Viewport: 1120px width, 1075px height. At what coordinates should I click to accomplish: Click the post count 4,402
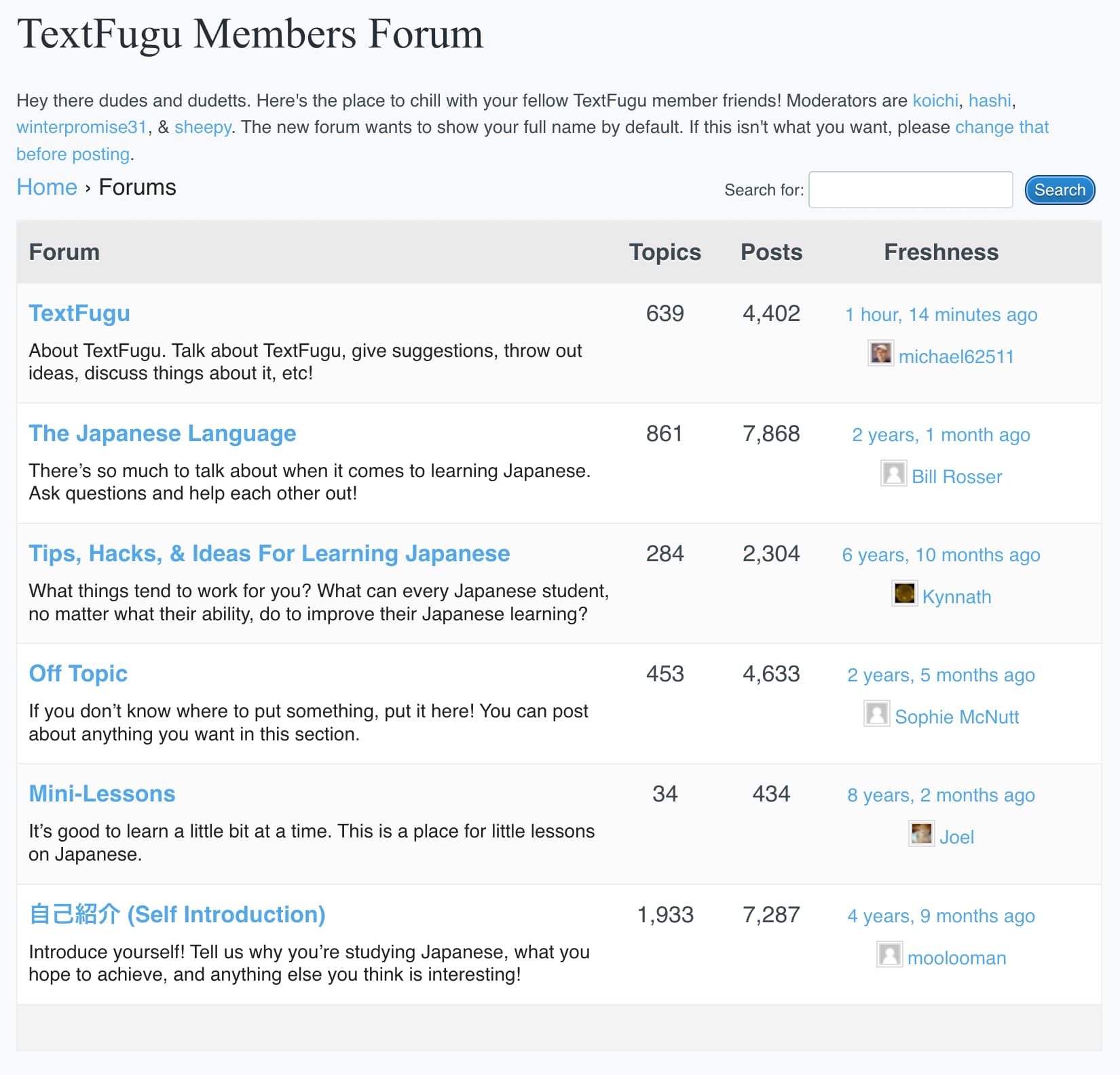point(771,314)
